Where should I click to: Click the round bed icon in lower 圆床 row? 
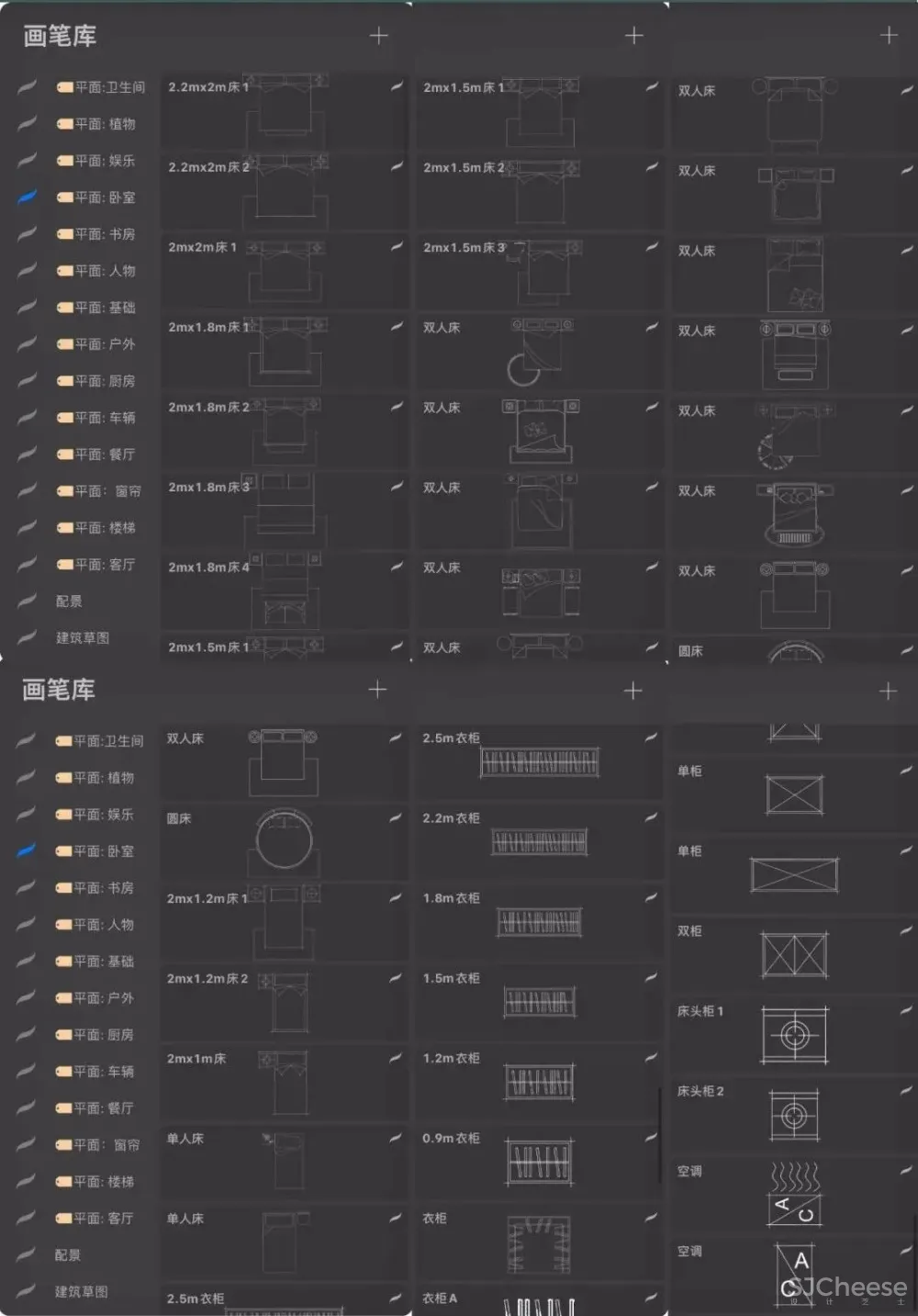point(284,839)
